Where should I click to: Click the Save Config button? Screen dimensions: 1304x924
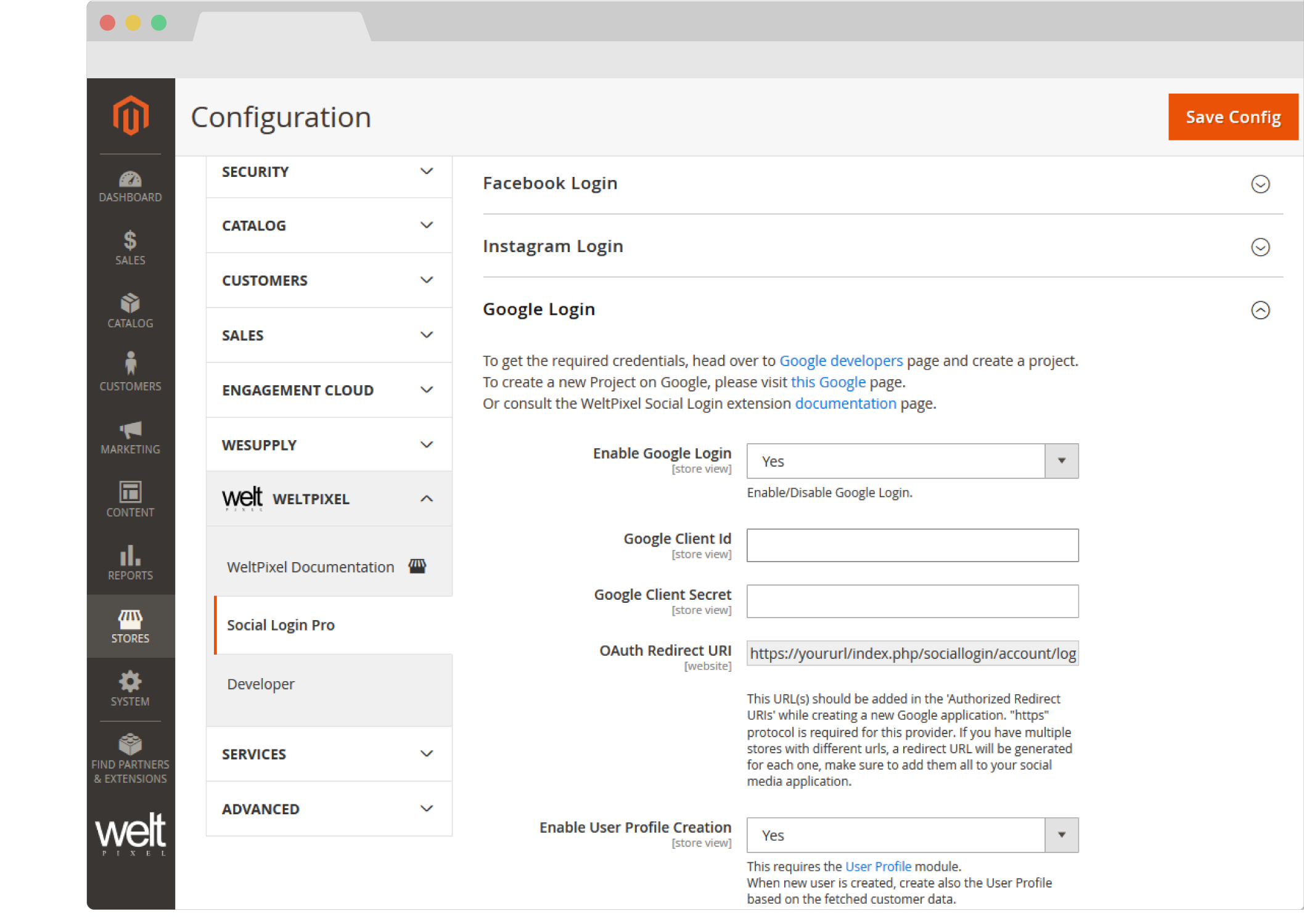(1232, 117)
